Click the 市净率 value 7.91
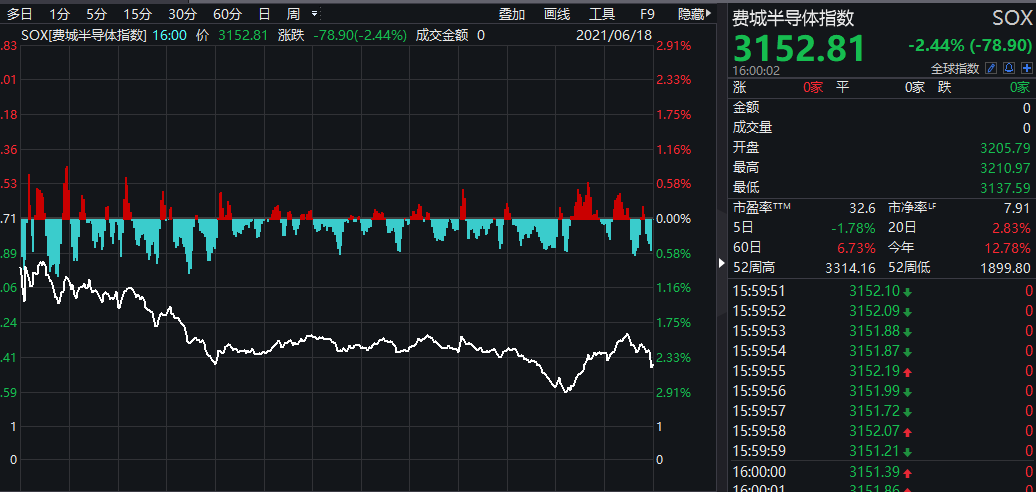The width and height of the screenshot is (1036, 492). coord(1018,209)
